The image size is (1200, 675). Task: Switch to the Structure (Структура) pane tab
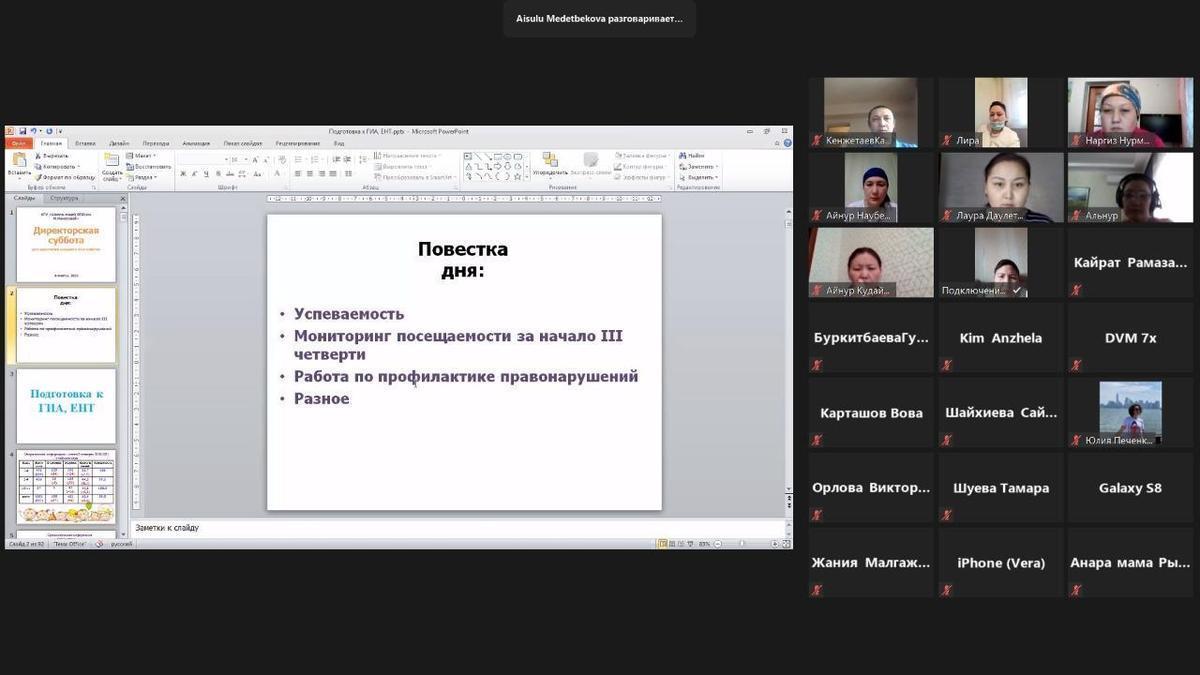tap(64, 198)
